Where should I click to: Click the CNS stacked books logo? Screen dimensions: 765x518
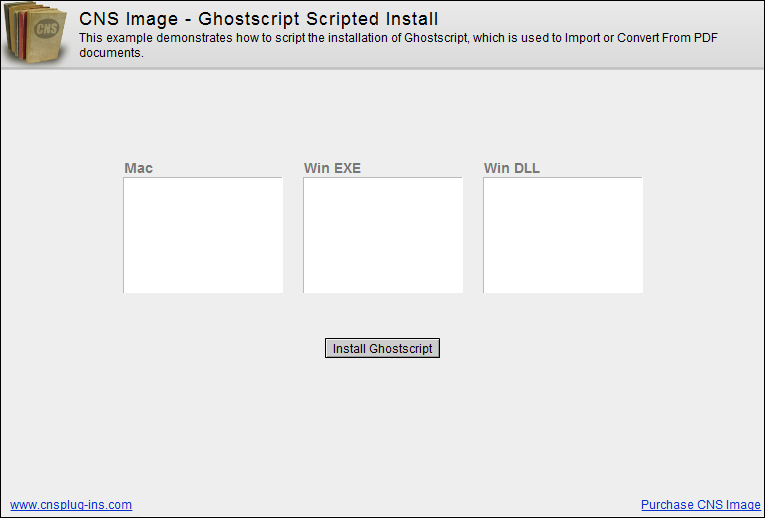click(x=35, y=32)
